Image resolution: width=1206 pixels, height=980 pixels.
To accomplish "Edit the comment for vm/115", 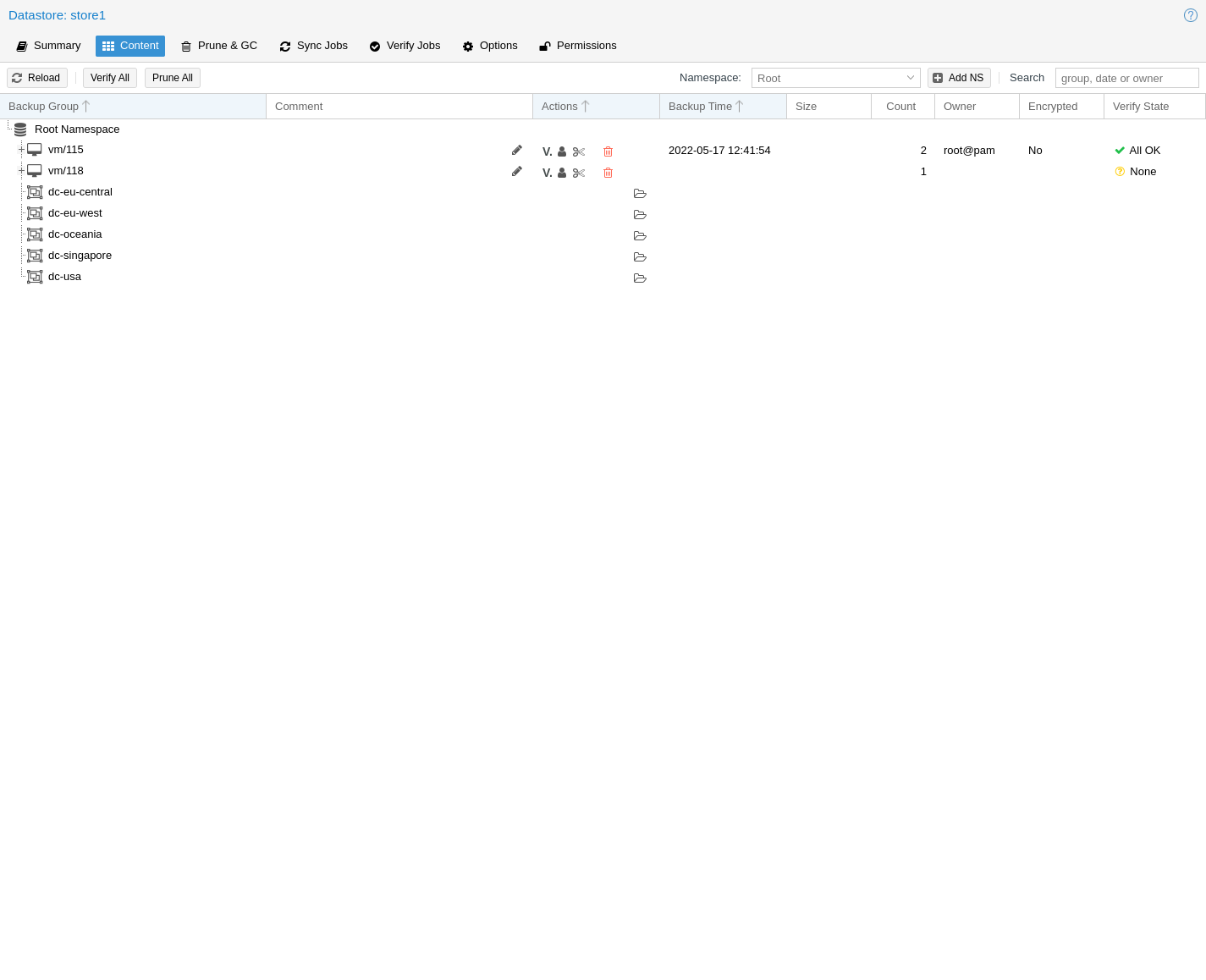I will 517,151.
